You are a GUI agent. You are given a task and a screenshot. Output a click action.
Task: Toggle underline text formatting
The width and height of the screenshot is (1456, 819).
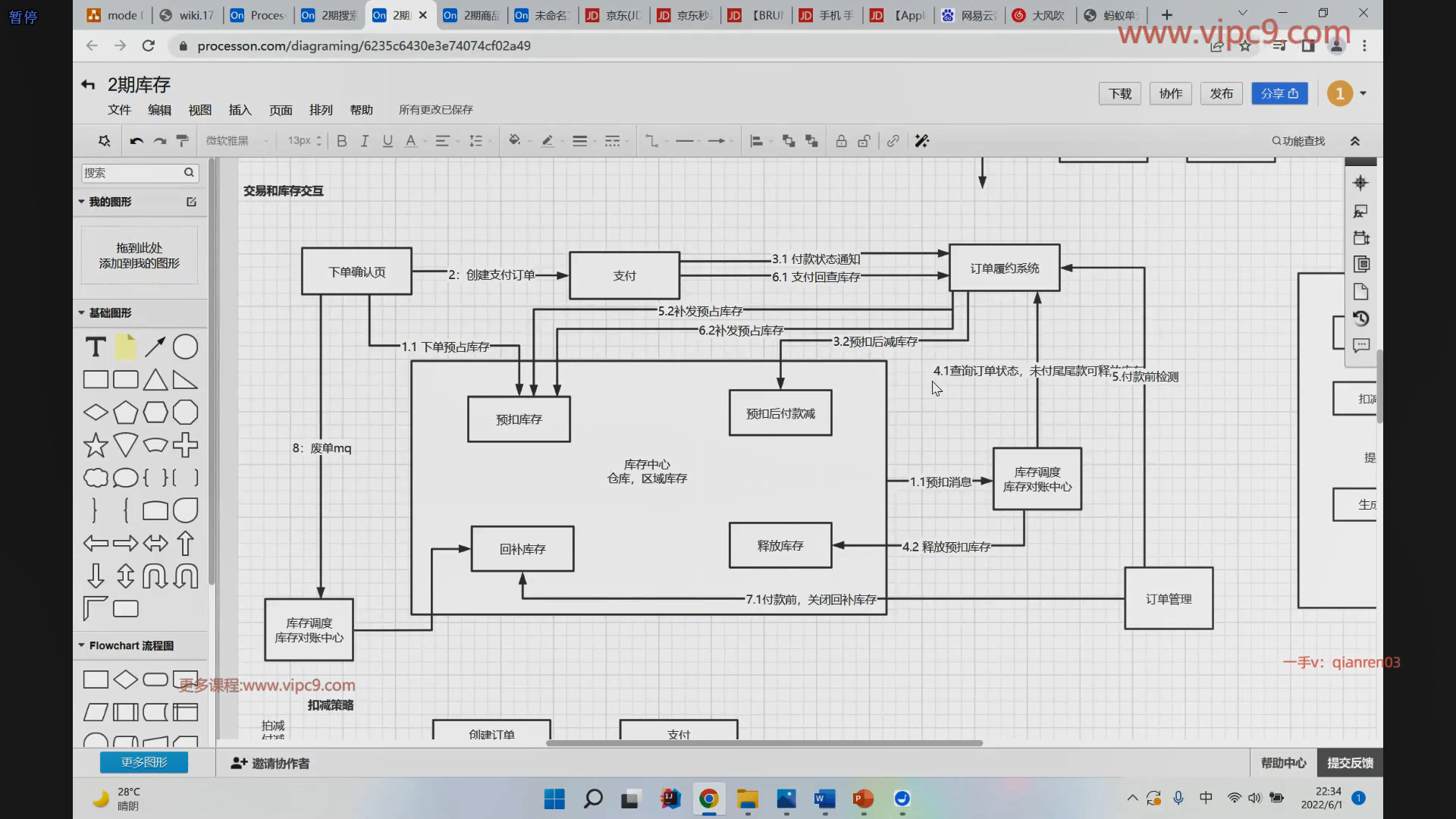388,141
